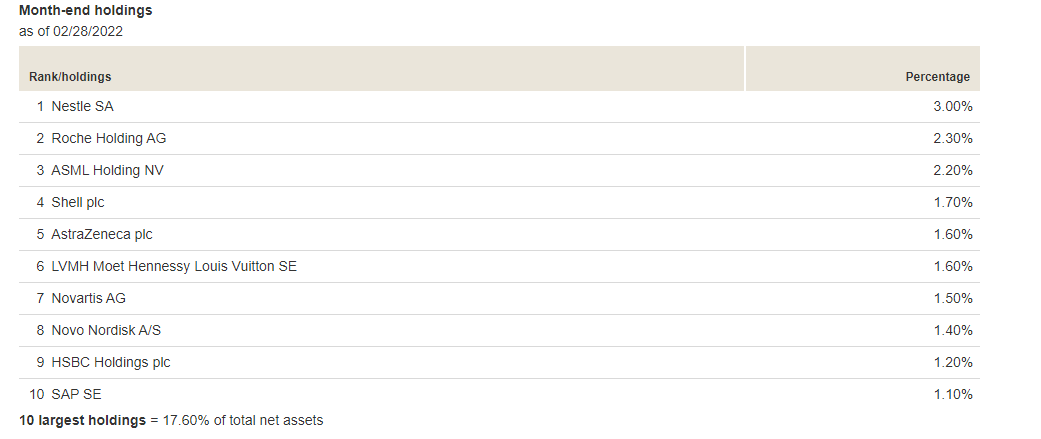Select the Roche Holding AG row name

[108, 139]
